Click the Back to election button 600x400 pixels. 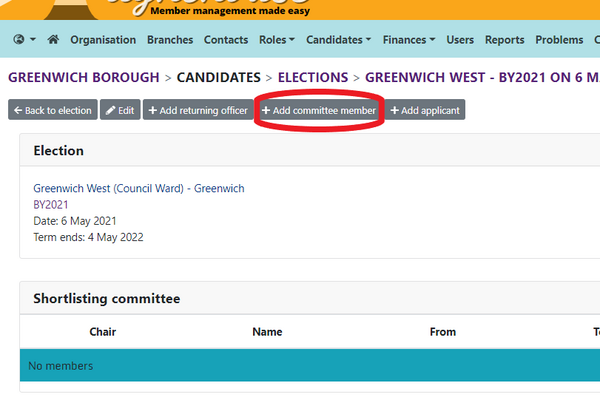pos(53,110)
